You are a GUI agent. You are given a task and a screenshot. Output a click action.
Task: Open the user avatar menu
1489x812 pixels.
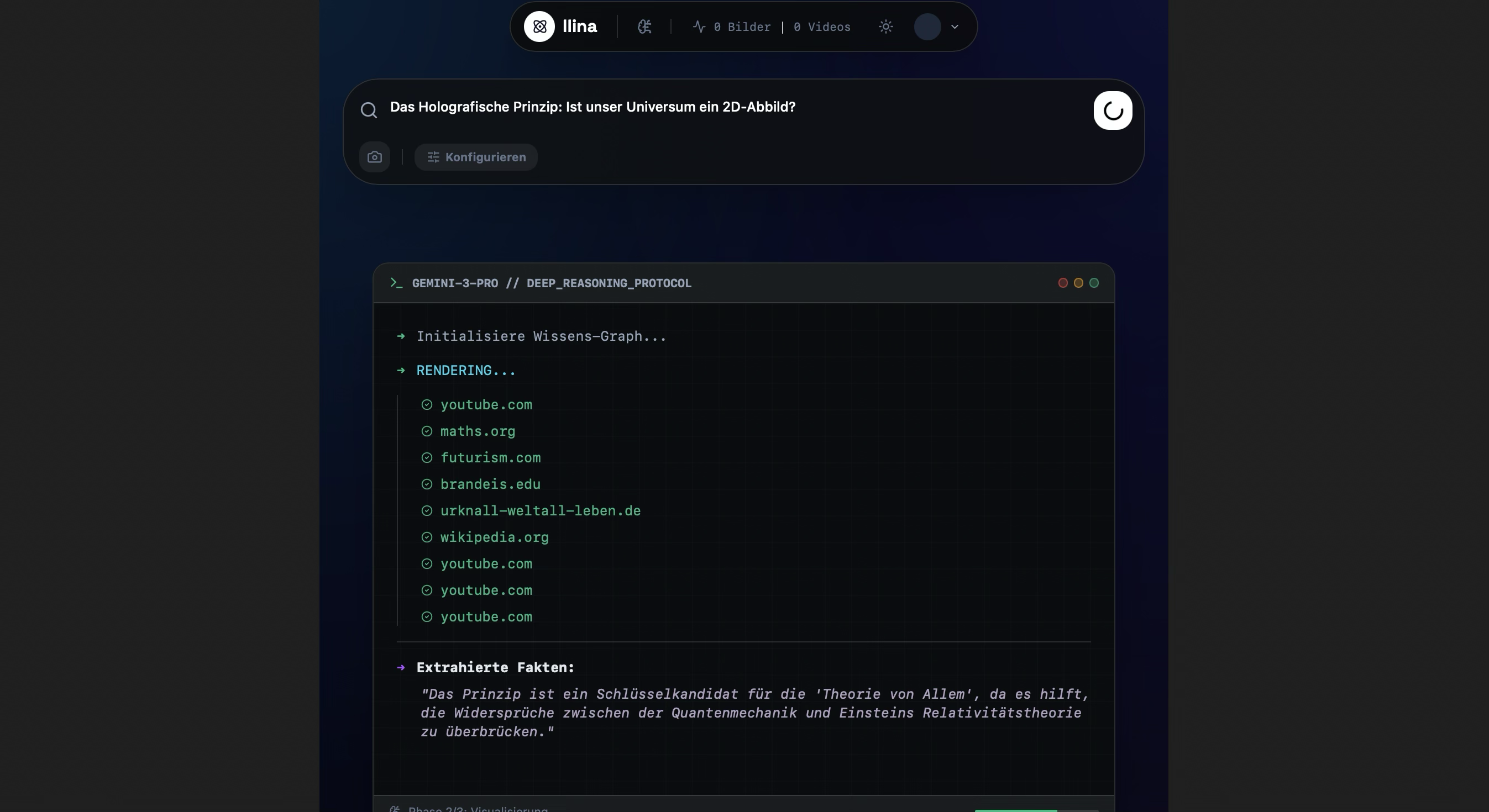point(927,27)
